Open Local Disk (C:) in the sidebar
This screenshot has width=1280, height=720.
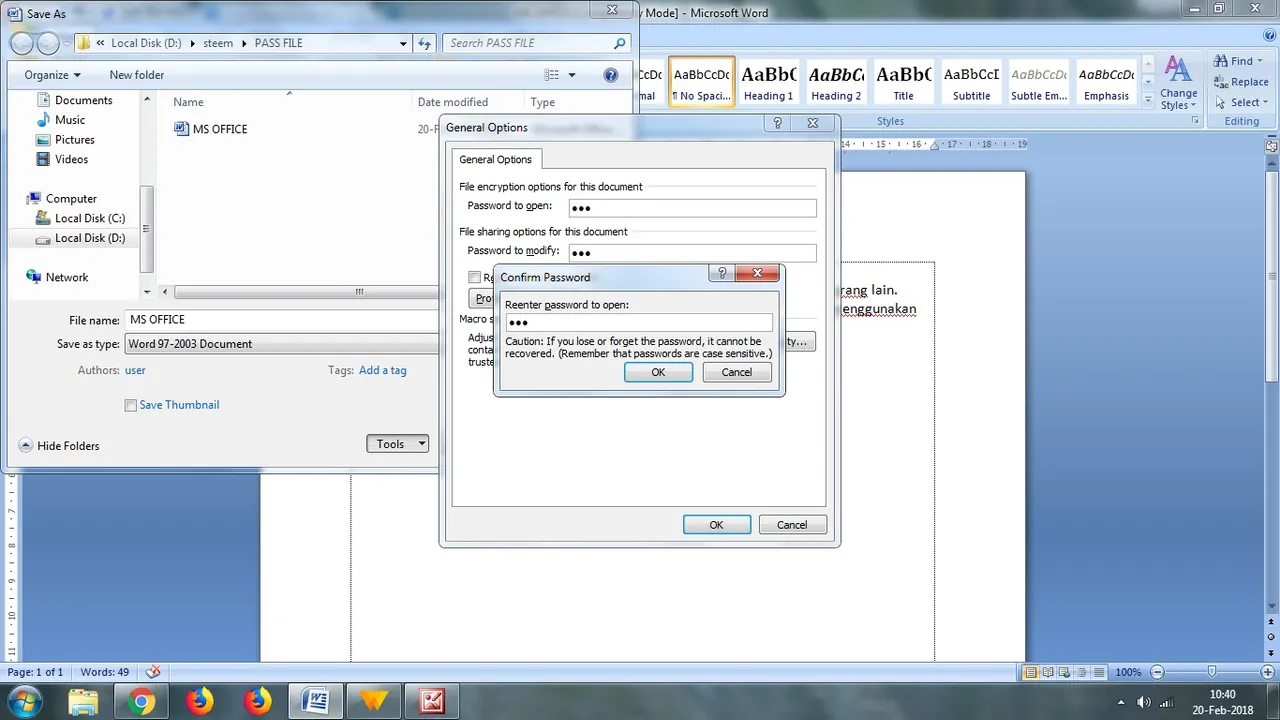(x=90, y=218)
